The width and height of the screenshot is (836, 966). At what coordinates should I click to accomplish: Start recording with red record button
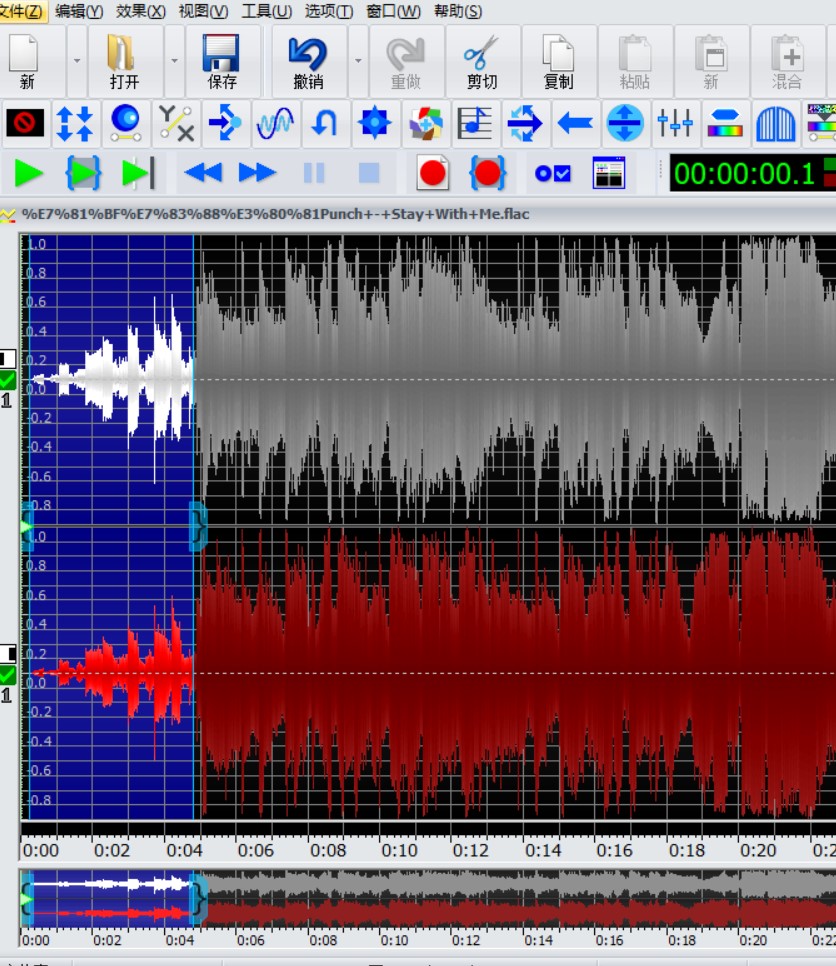pyautogui.click(x=432, y=173)
